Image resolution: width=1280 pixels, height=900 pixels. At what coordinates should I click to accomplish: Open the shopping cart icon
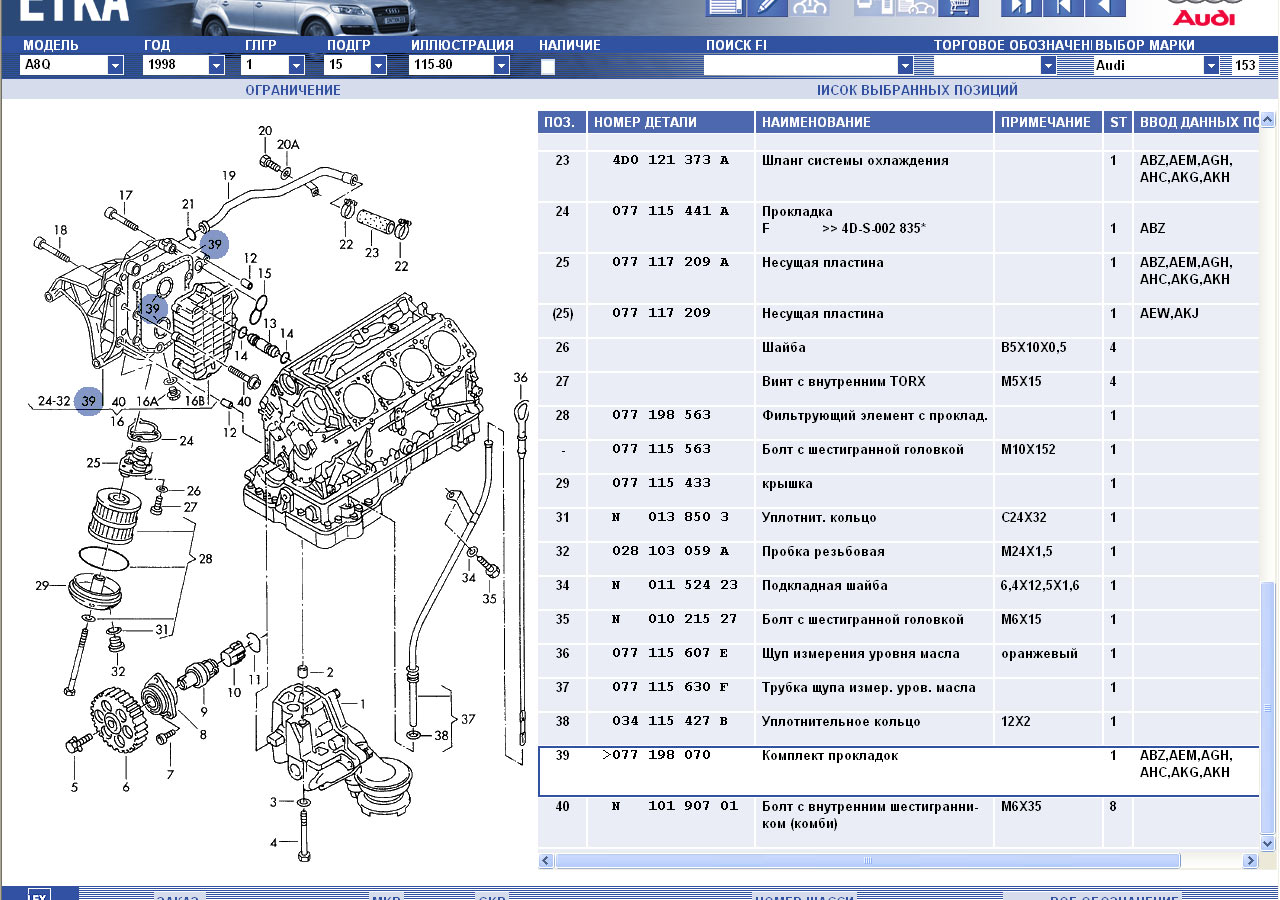coord(959,7)
